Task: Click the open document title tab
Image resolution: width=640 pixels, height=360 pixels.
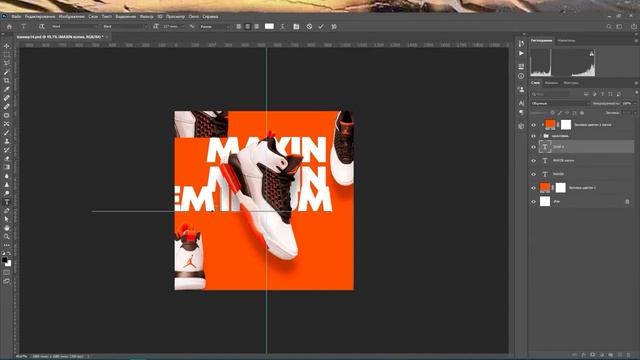Action: pyautogui.click(x=59, y=37)
